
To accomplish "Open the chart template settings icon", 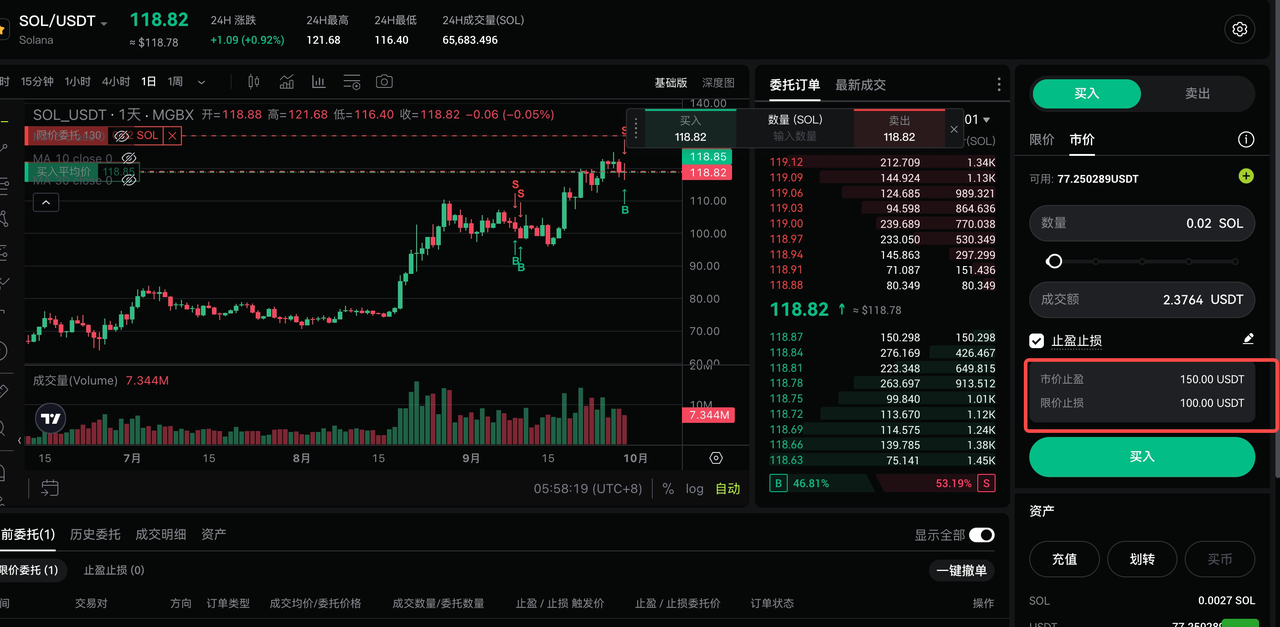I will [352, 82].
